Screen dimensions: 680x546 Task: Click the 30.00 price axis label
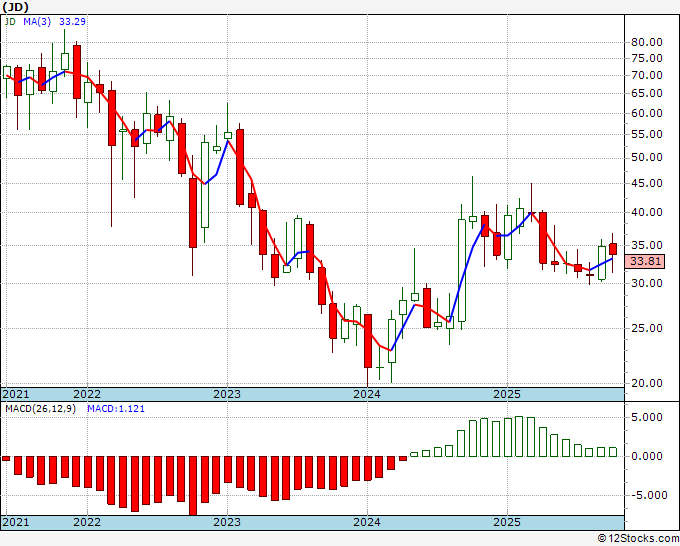(647, 284)
